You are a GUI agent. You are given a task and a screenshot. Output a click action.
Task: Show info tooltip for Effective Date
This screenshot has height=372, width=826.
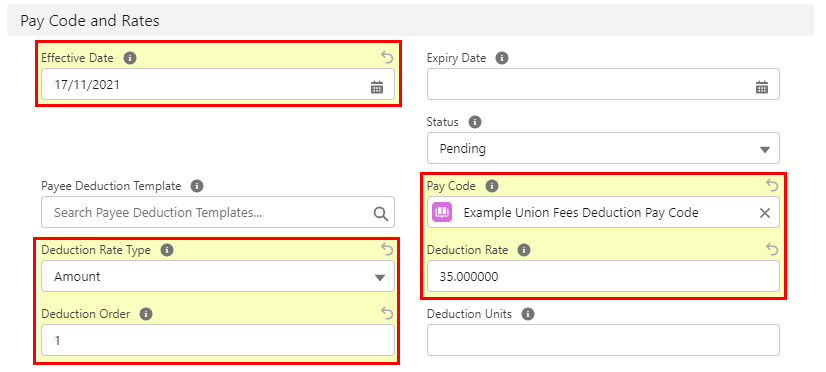point(130,58)
